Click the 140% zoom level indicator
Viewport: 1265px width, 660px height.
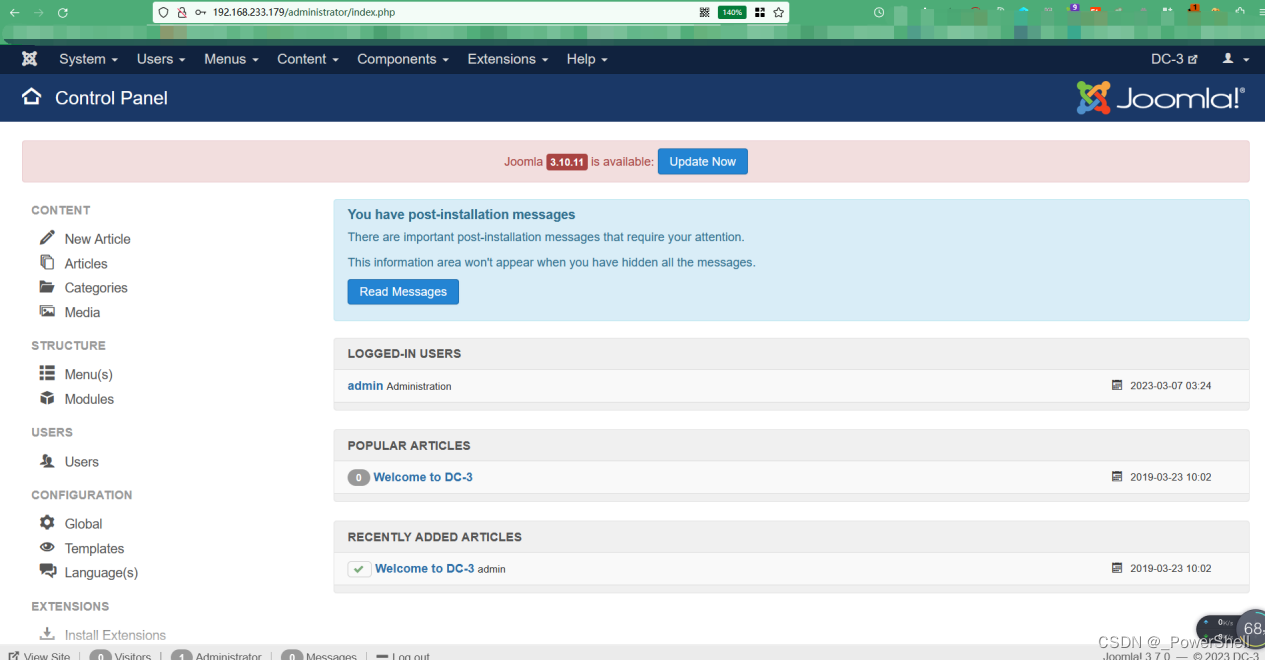click(x=732, y=12)
